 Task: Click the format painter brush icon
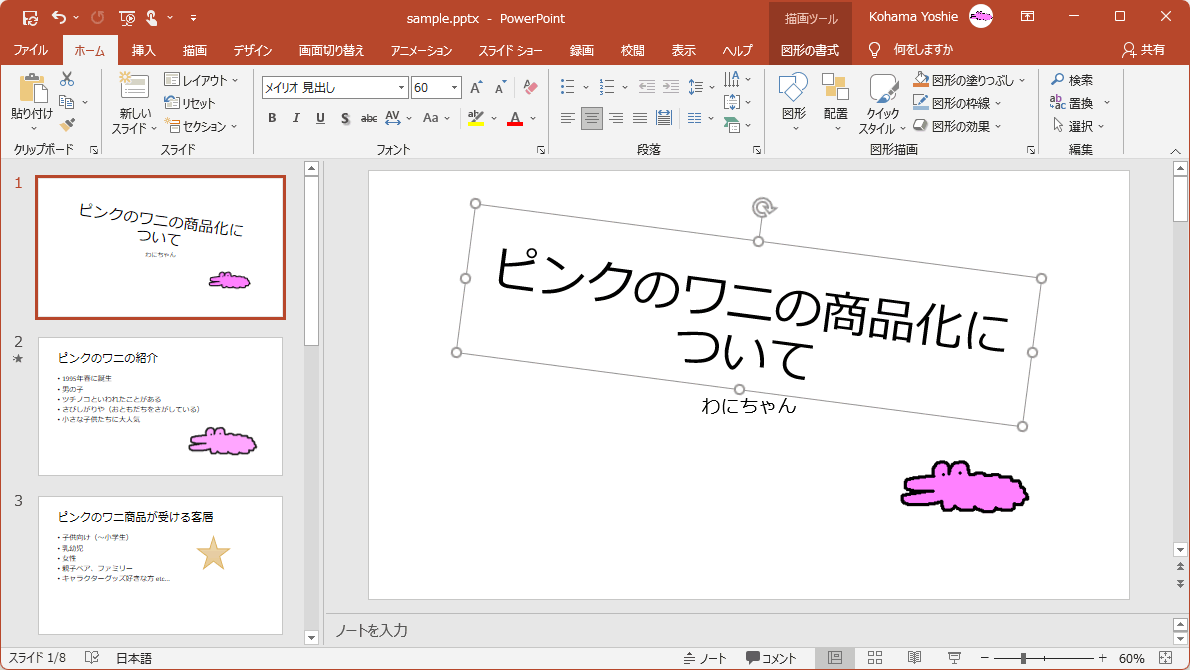[67, 125]
